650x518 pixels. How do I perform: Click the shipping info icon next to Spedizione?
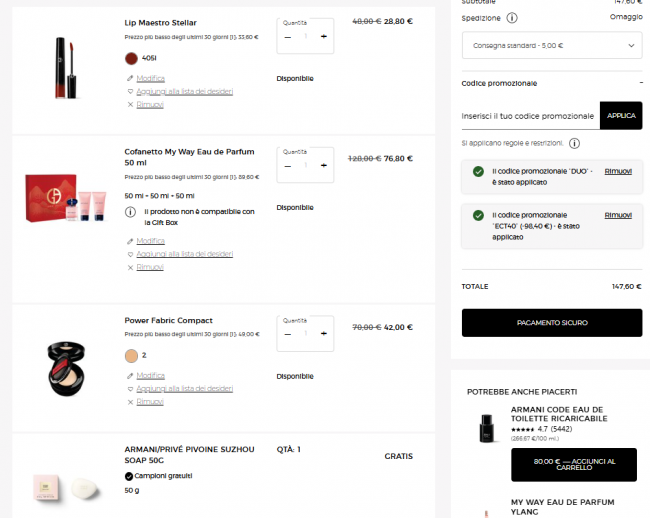(512, 18)
